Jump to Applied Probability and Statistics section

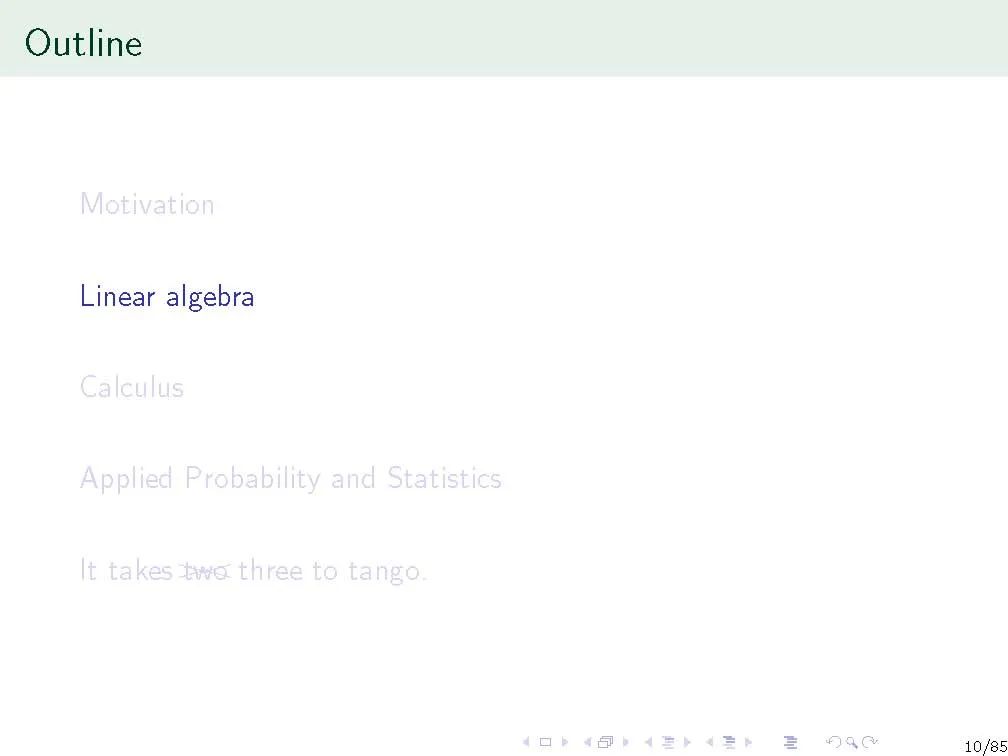point(290,479)
